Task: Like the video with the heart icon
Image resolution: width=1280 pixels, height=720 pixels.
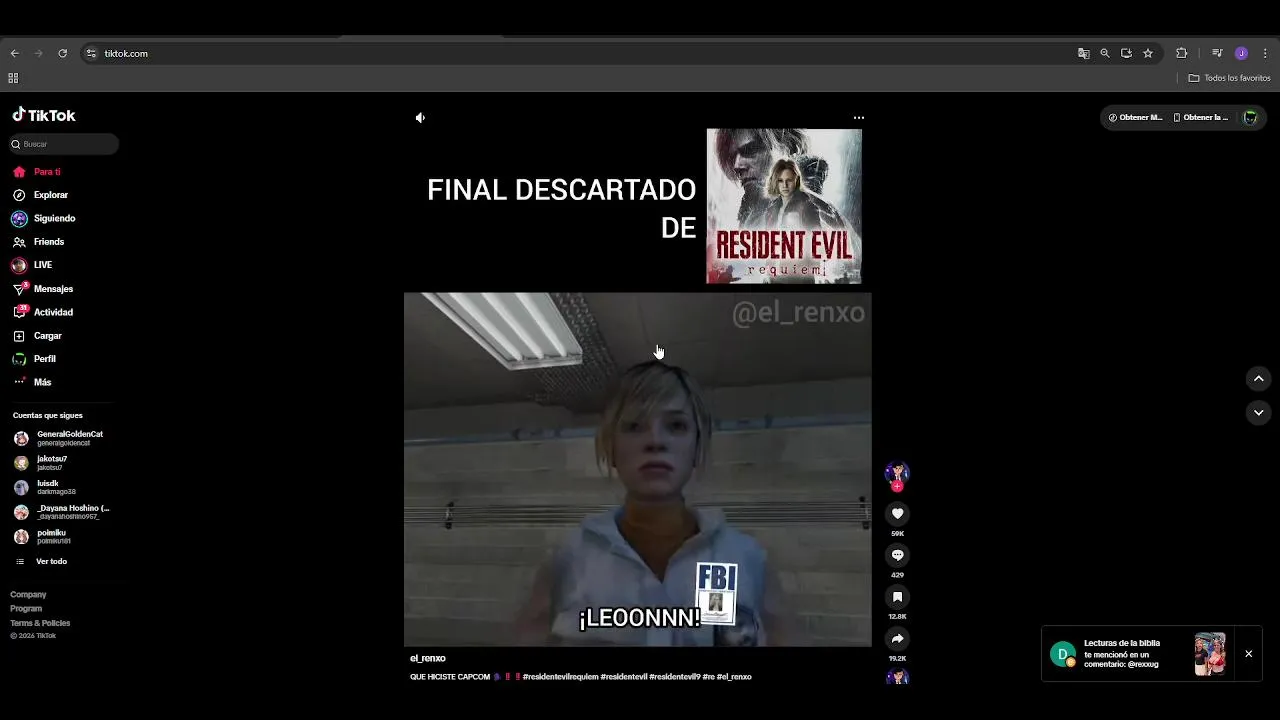Action: [x=897, y=513]
